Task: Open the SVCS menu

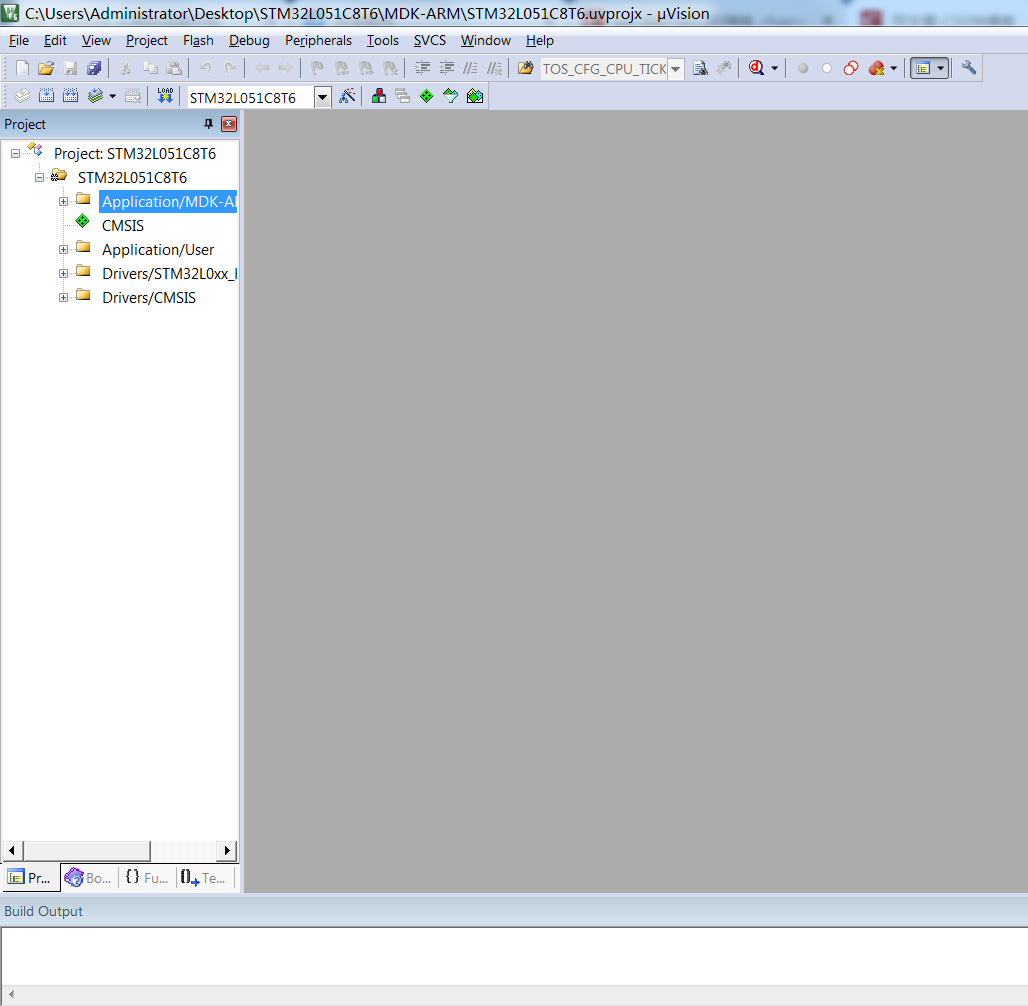Action: pos(429,41)
